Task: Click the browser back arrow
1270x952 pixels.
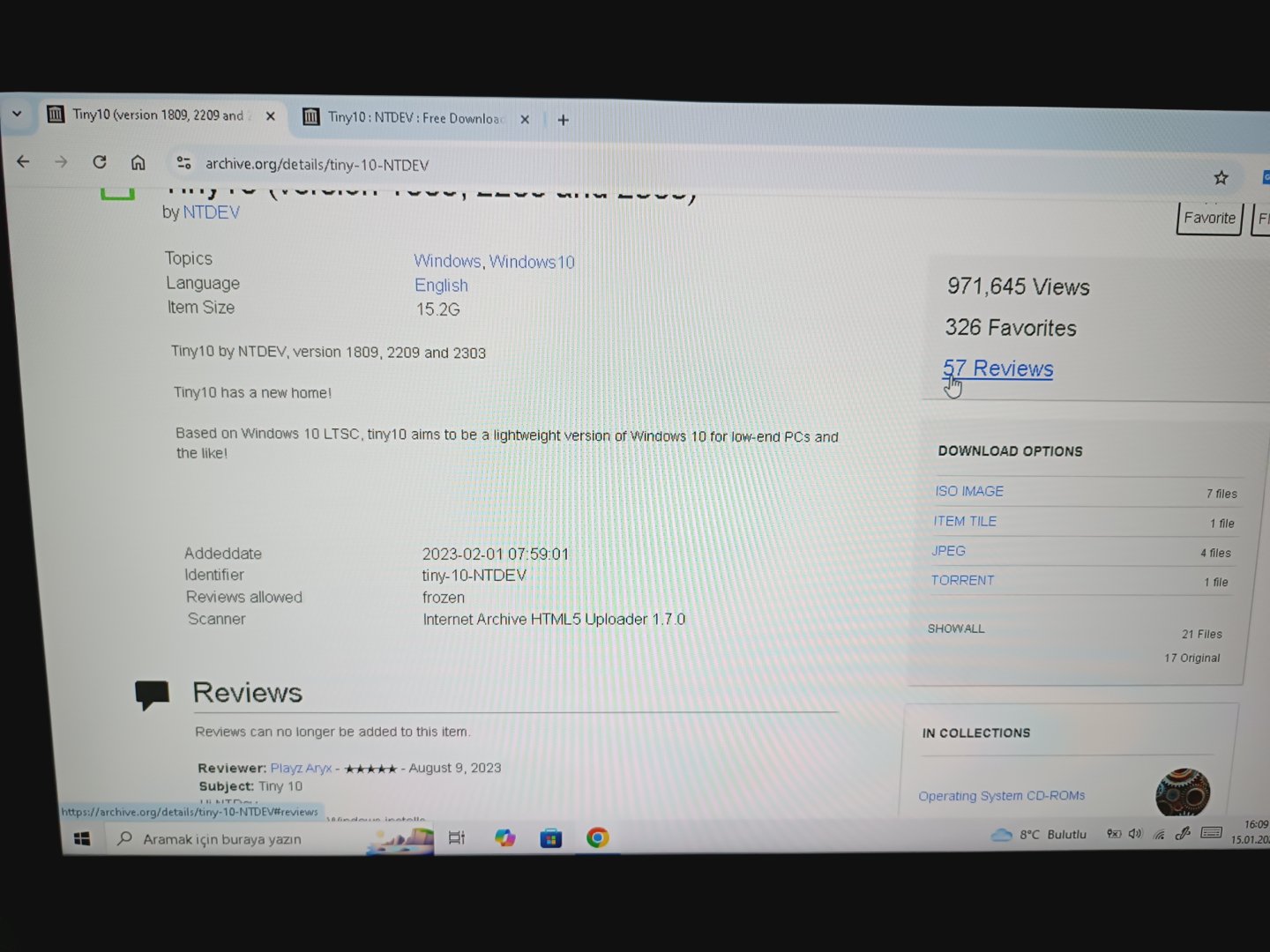Action: (24, 161)
